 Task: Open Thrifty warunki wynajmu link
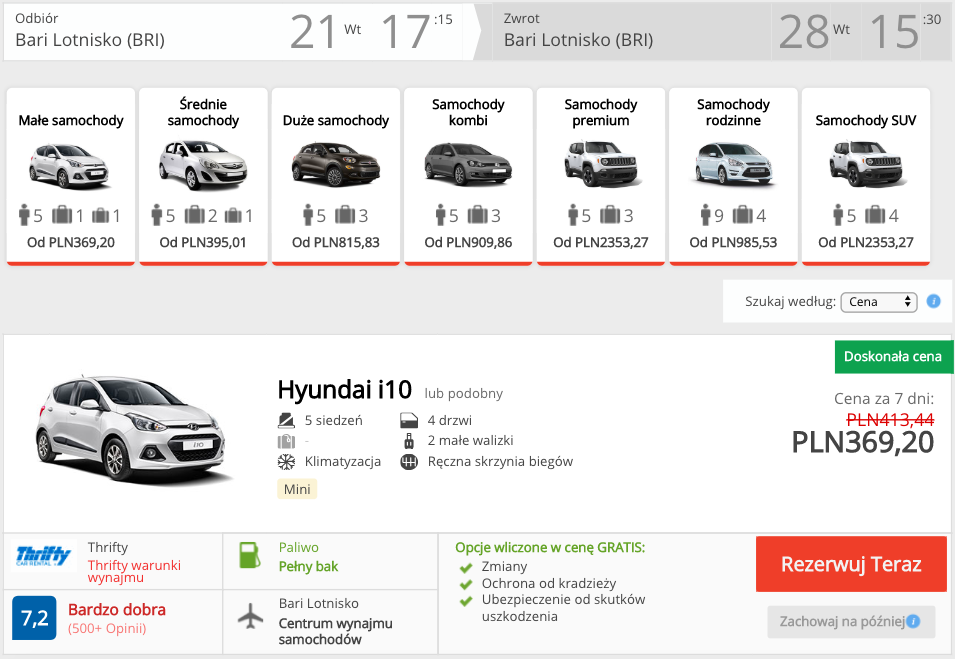134,571
